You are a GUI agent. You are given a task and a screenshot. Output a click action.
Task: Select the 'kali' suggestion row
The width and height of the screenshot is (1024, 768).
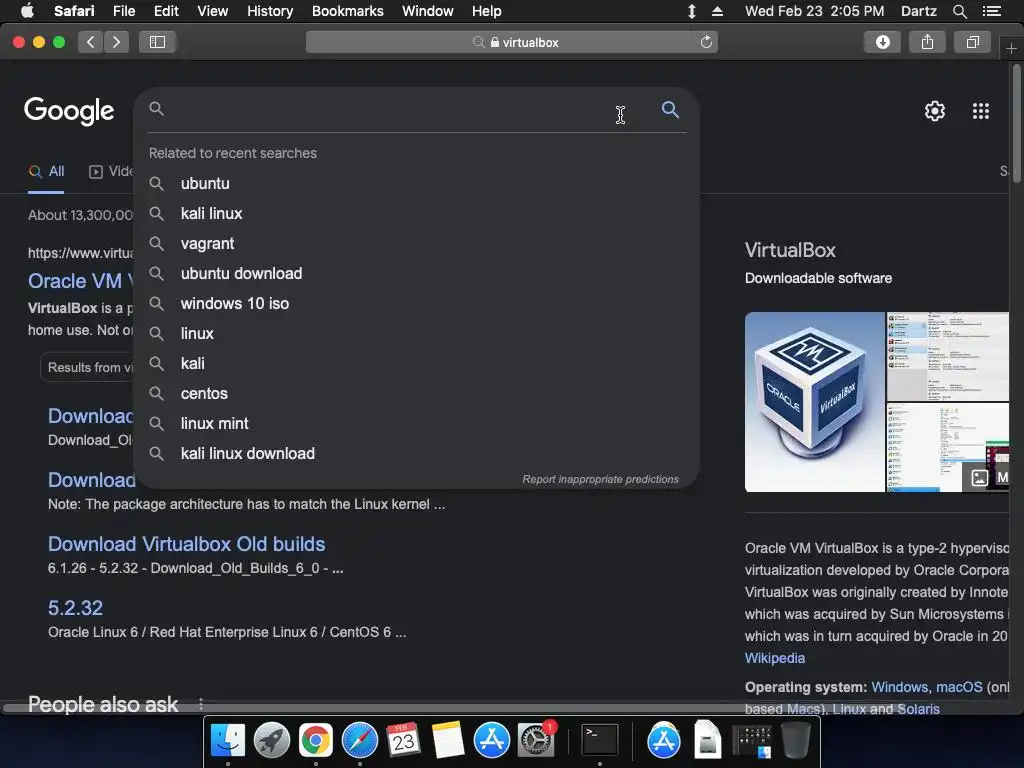pyautogui.click(x=417, y=364)
